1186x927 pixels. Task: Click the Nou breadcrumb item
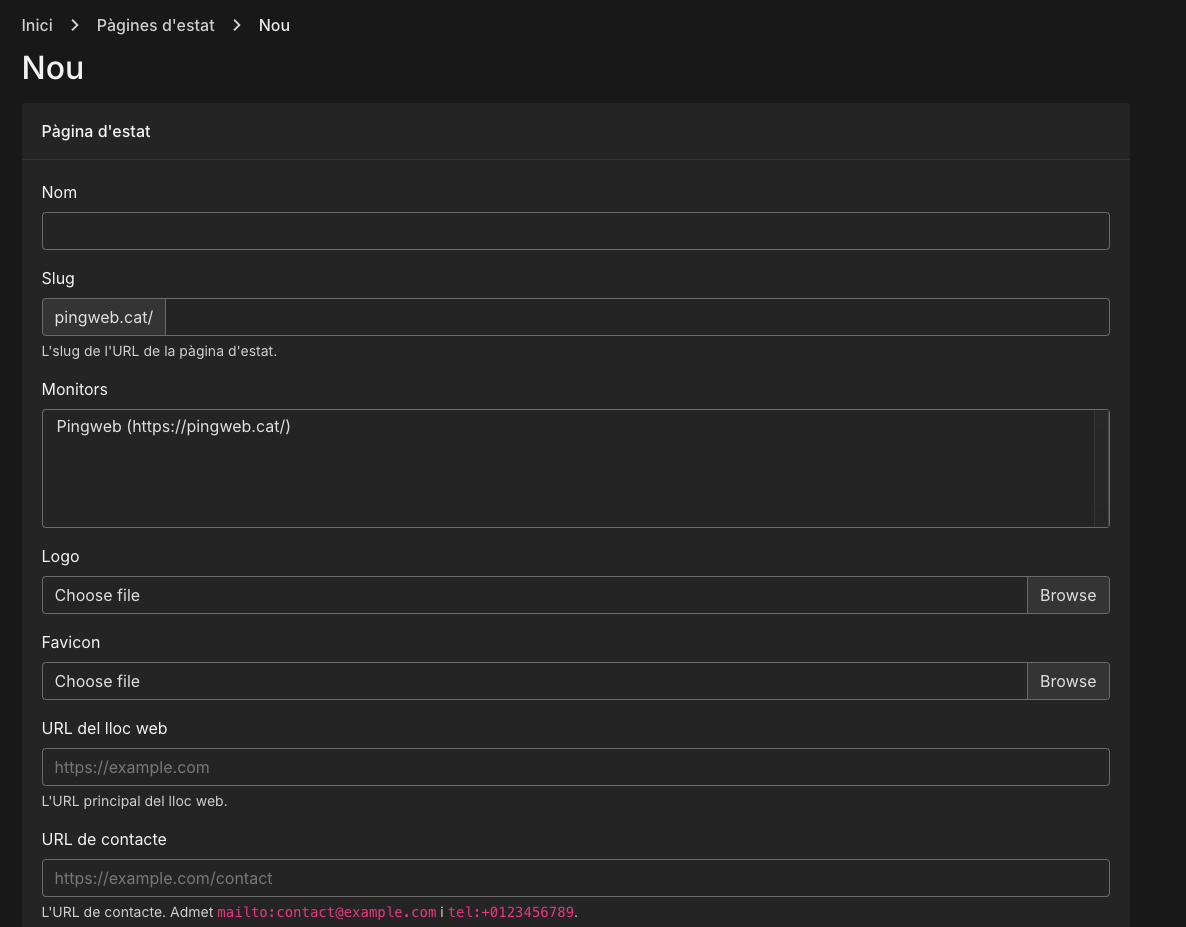(274, 25)
